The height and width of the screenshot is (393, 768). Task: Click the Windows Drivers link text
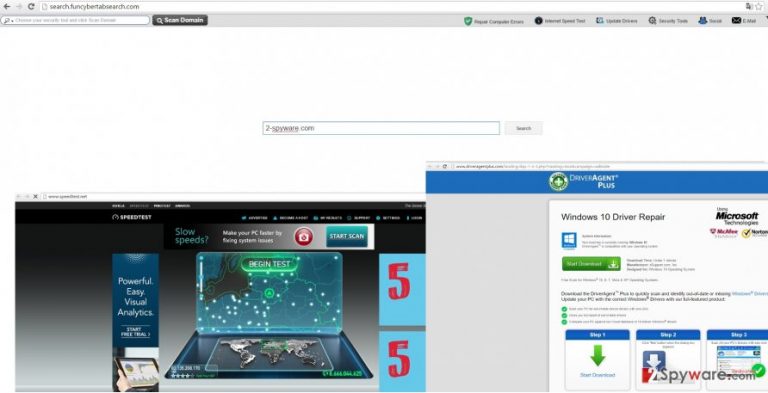pyautogui.click(x=750, y=294)
